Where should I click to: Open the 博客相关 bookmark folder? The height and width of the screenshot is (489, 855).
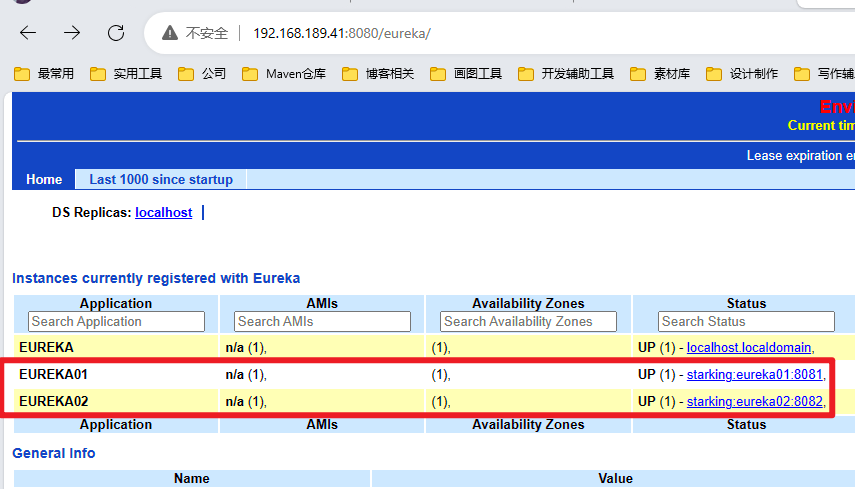378,74
